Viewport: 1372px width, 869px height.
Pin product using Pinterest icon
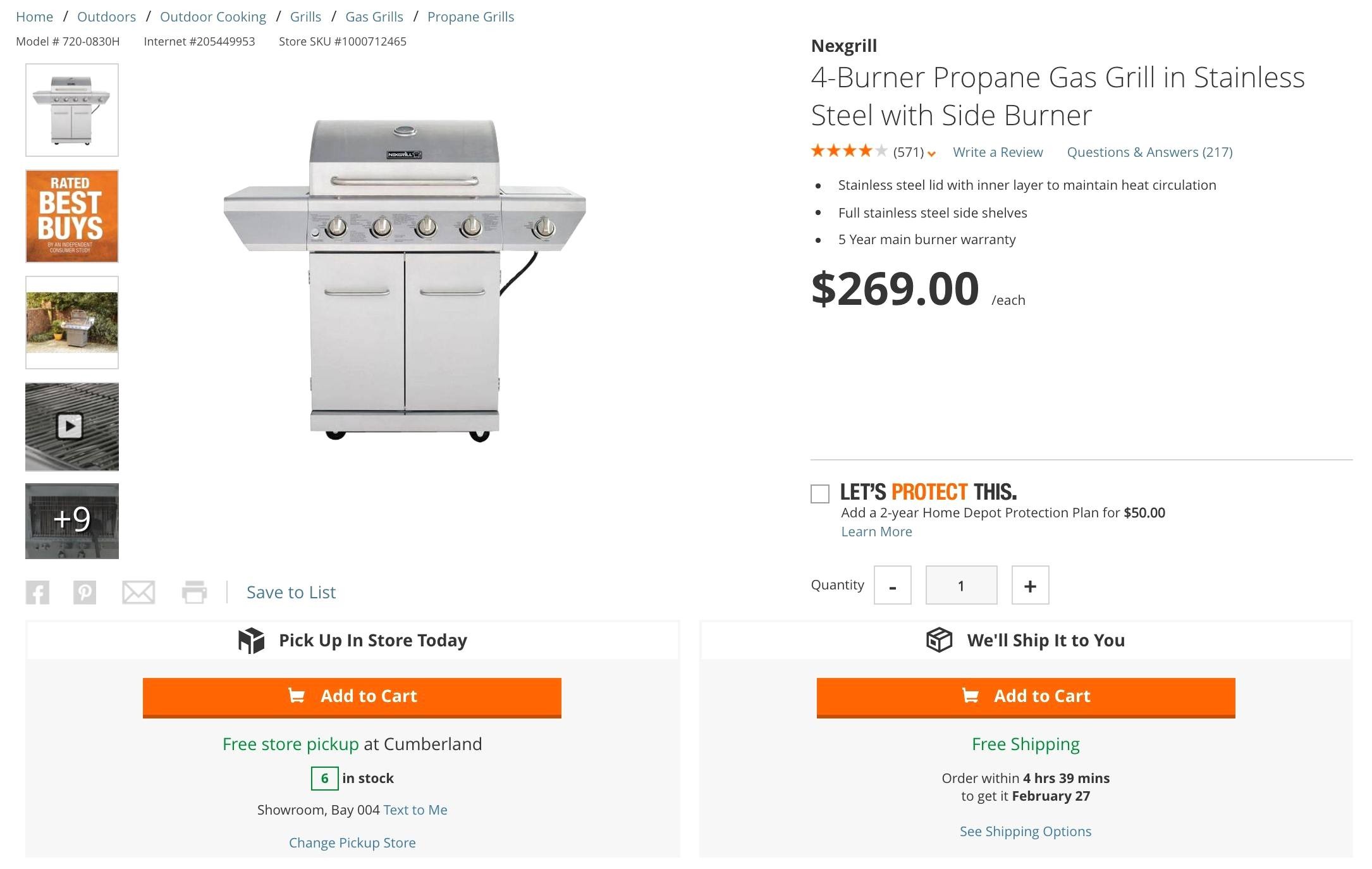[x=85, y=593]
